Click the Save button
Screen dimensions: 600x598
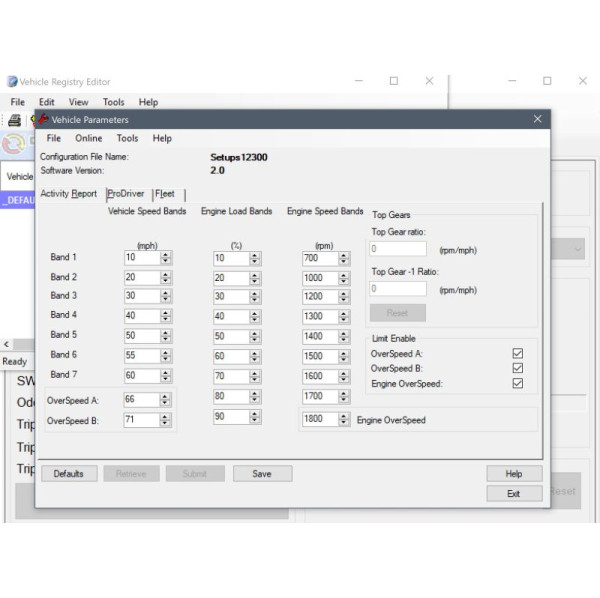(262, 474)
